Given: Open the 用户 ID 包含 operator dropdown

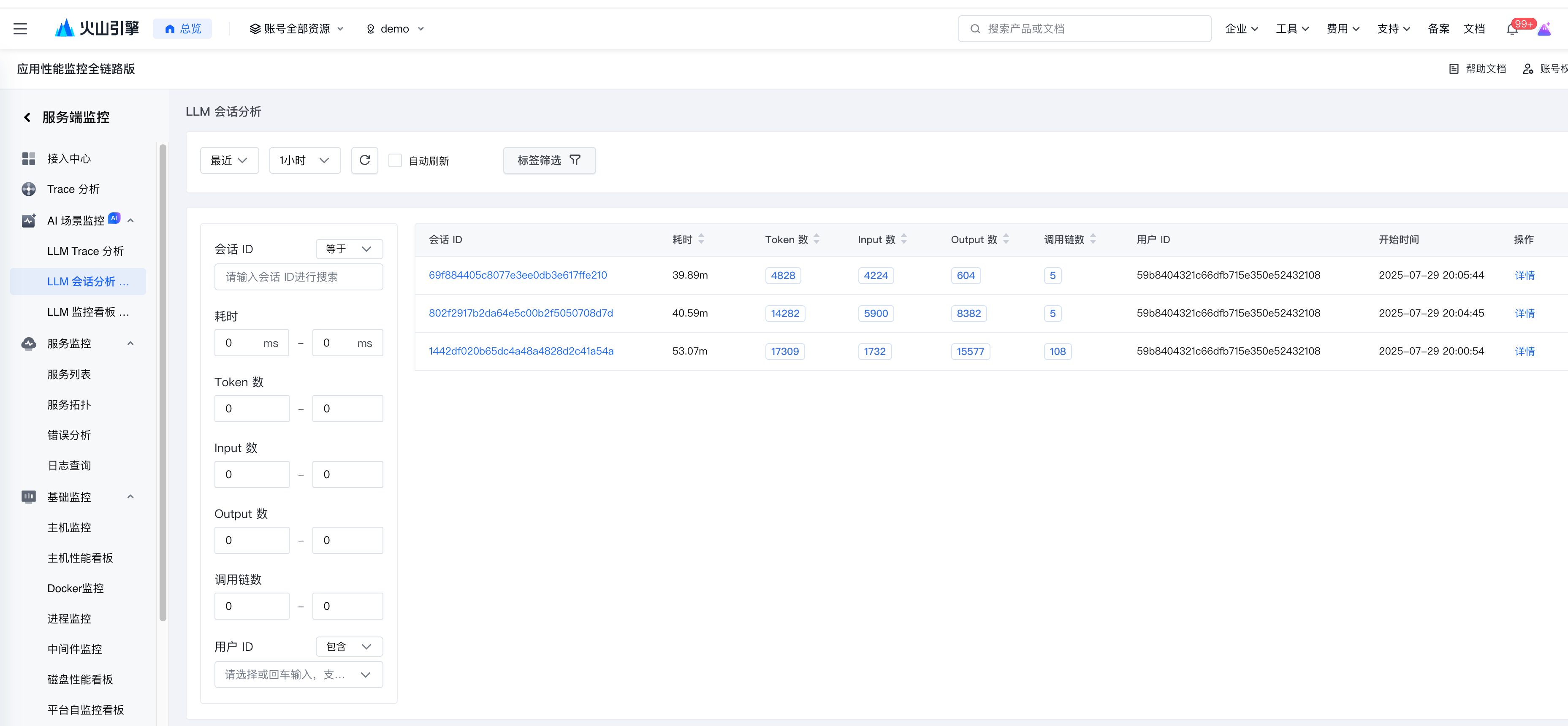Looking at the screenshot, I should click(x=349, y=646).
